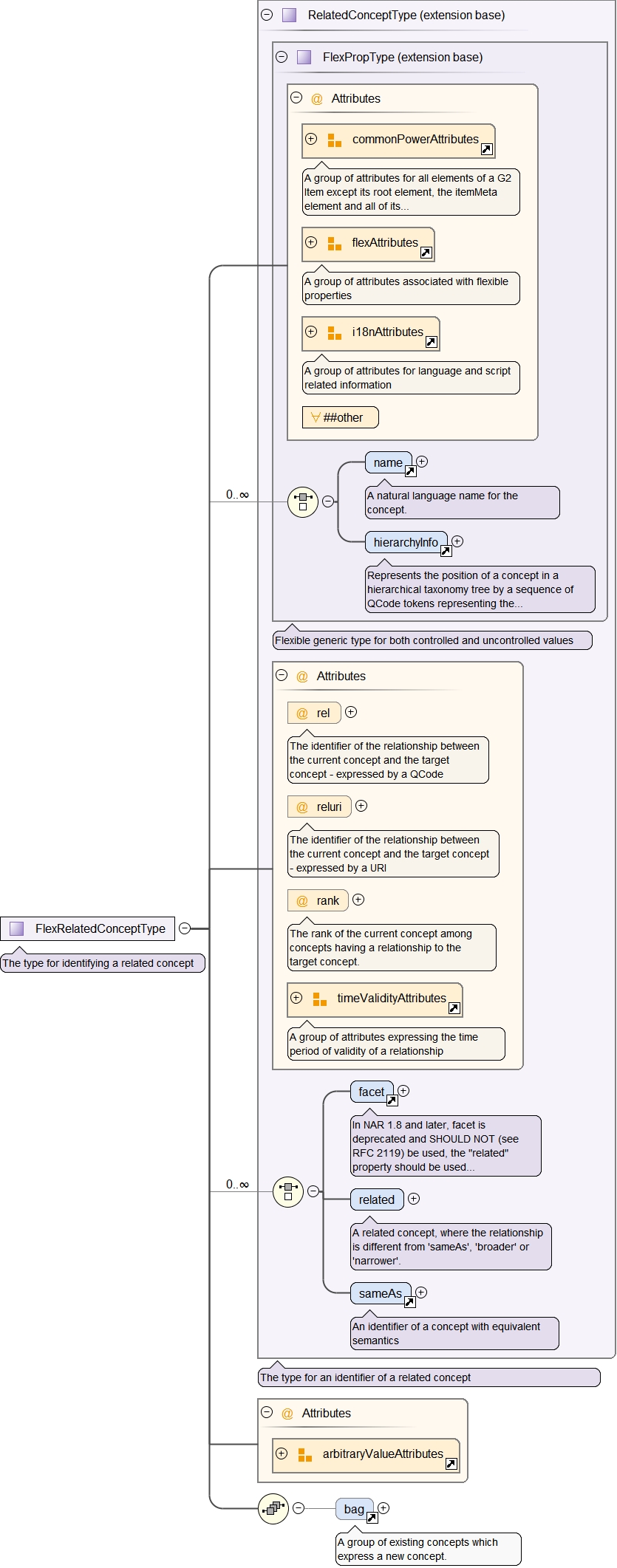Click the arbitraryValueAttributes group icon
The image size is (617, 1568).
pyautogui.click(x=304, y=1454)
